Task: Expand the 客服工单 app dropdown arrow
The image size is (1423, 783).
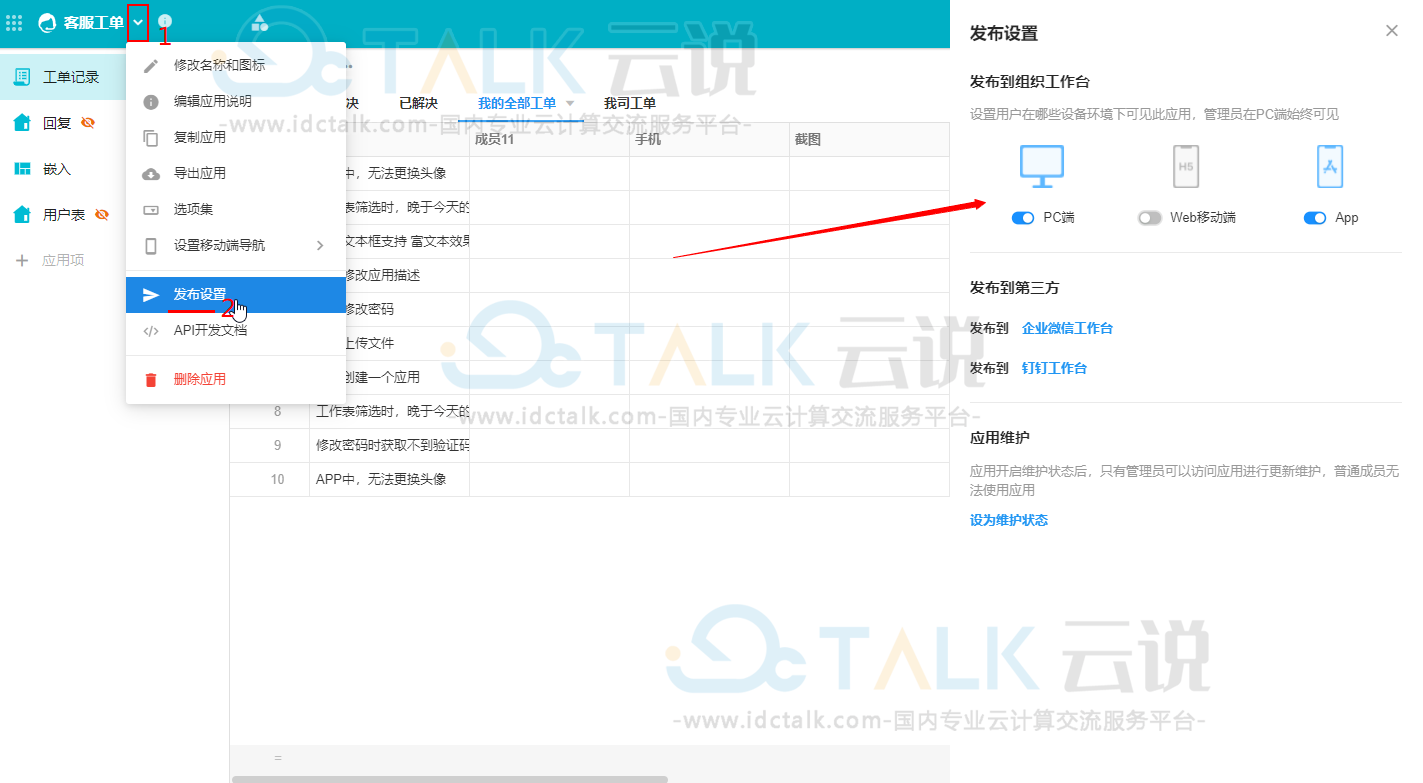Action: [x=138, y=22]
